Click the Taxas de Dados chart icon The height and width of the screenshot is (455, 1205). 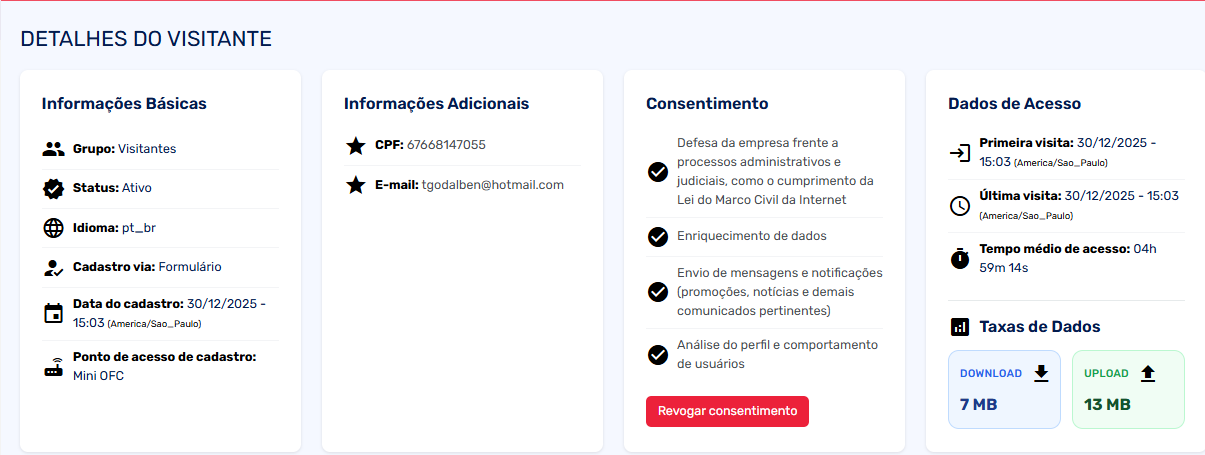[960, 327]
